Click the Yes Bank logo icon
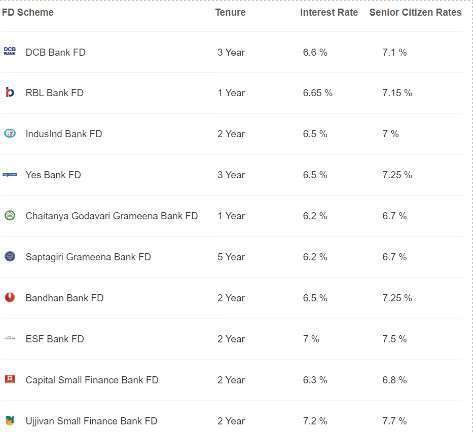473x434 pixels. (10, 174)
